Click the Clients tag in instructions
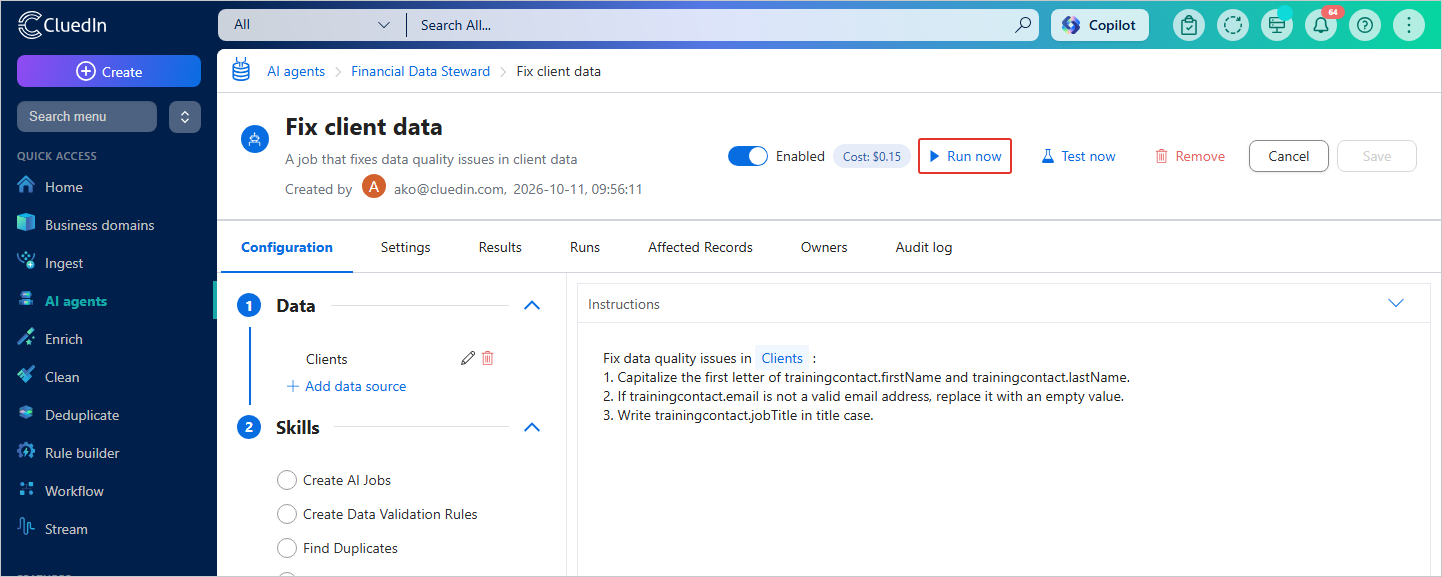 click(782, 358)
